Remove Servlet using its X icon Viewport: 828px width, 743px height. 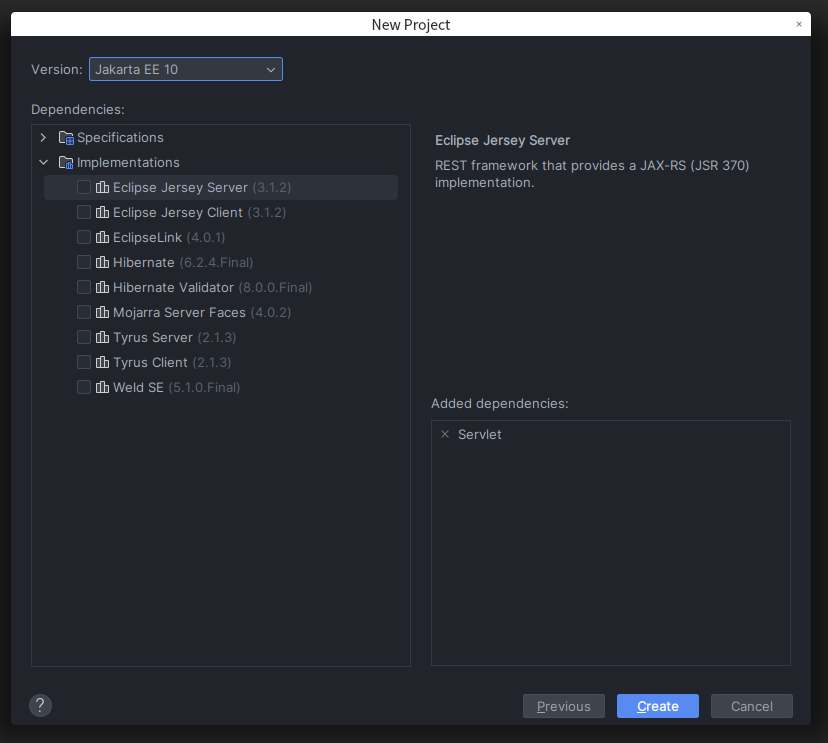445,435
